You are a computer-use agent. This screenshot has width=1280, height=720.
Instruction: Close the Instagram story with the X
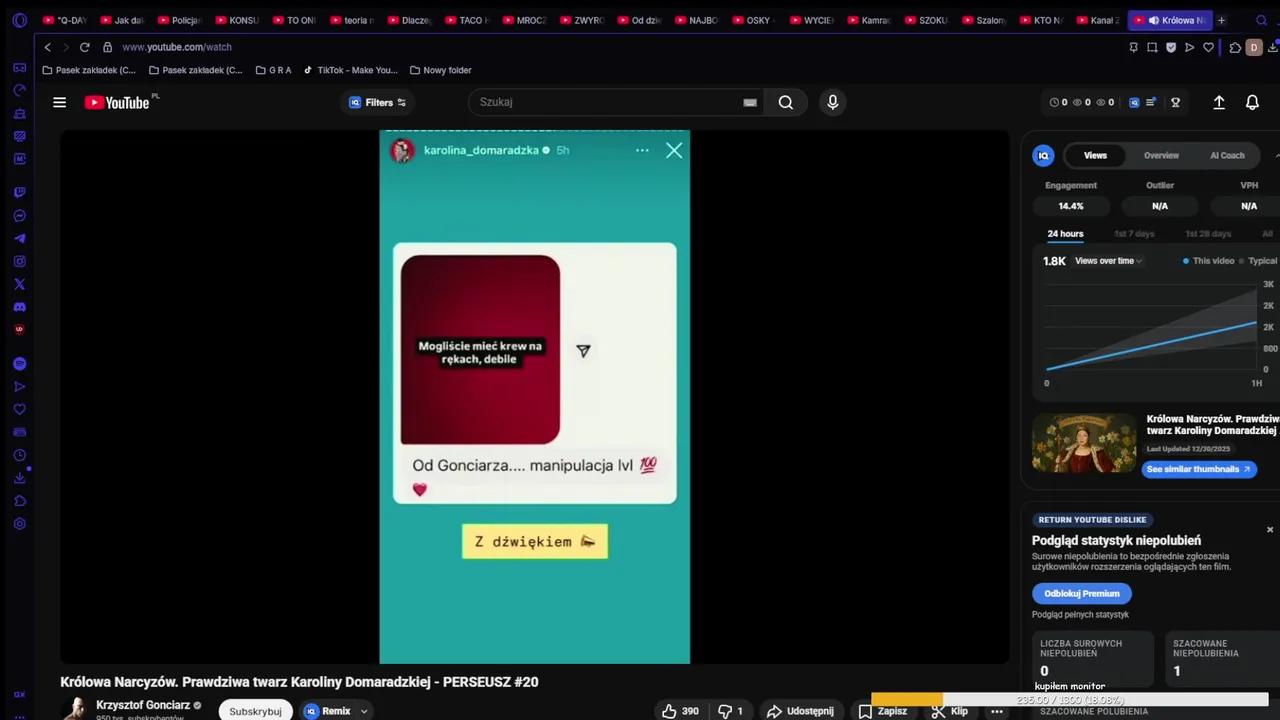(x=674, y=150)
